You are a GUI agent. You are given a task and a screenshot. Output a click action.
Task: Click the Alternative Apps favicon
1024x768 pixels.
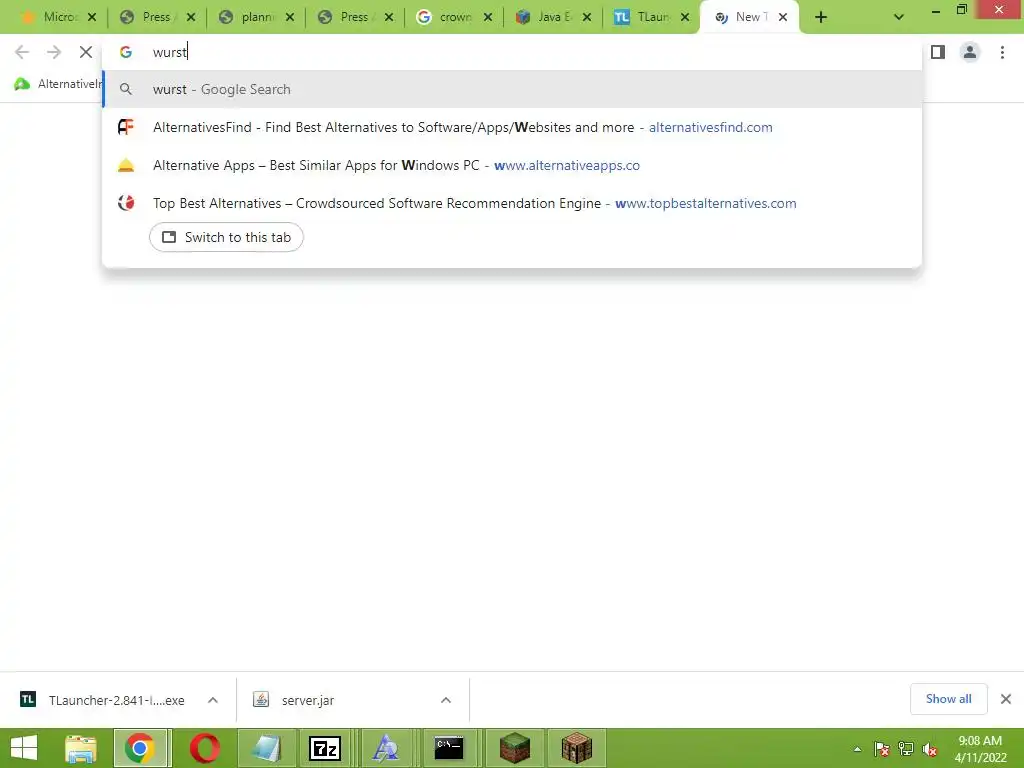tap(126, 165)
